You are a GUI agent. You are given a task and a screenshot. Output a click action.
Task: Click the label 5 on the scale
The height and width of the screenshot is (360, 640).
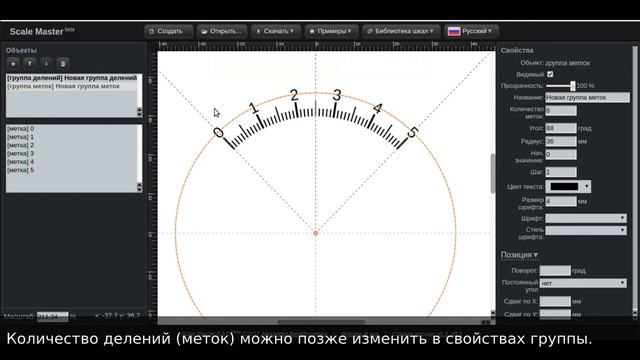(x=413, y=132)
